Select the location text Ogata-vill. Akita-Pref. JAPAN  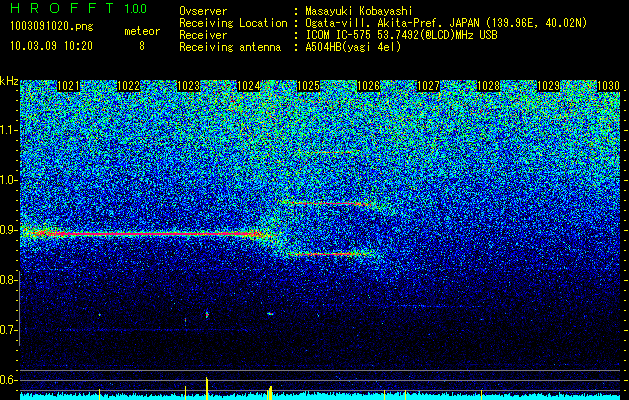391,23
